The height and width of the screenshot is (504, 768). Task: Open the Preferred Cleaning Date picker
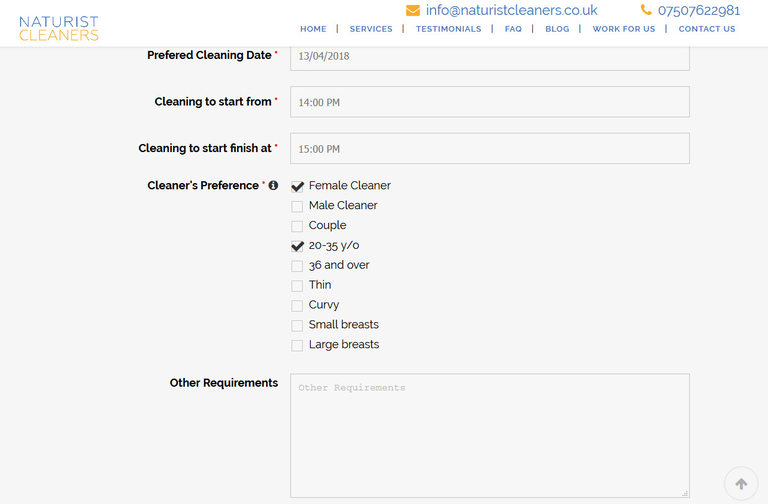coord(489,56)
